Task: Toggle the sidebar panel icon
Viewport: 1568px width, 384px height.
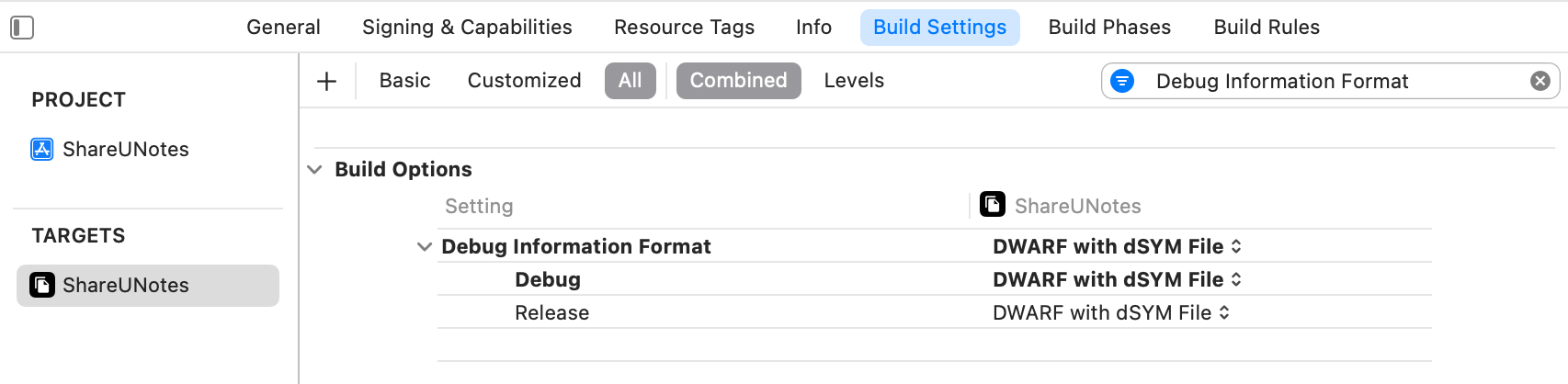Action: click(22, 28)
